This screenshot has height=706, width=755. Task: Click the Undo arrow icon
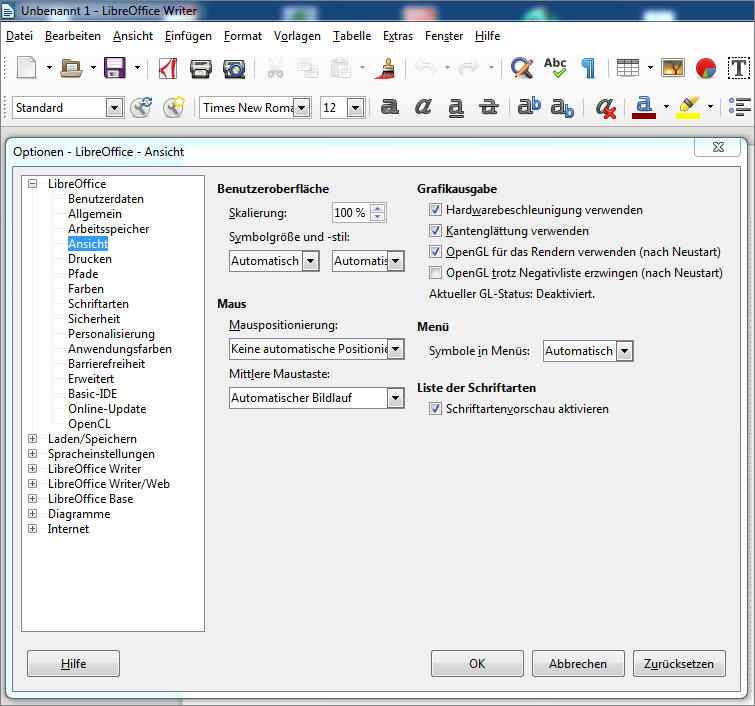(425, 67)
